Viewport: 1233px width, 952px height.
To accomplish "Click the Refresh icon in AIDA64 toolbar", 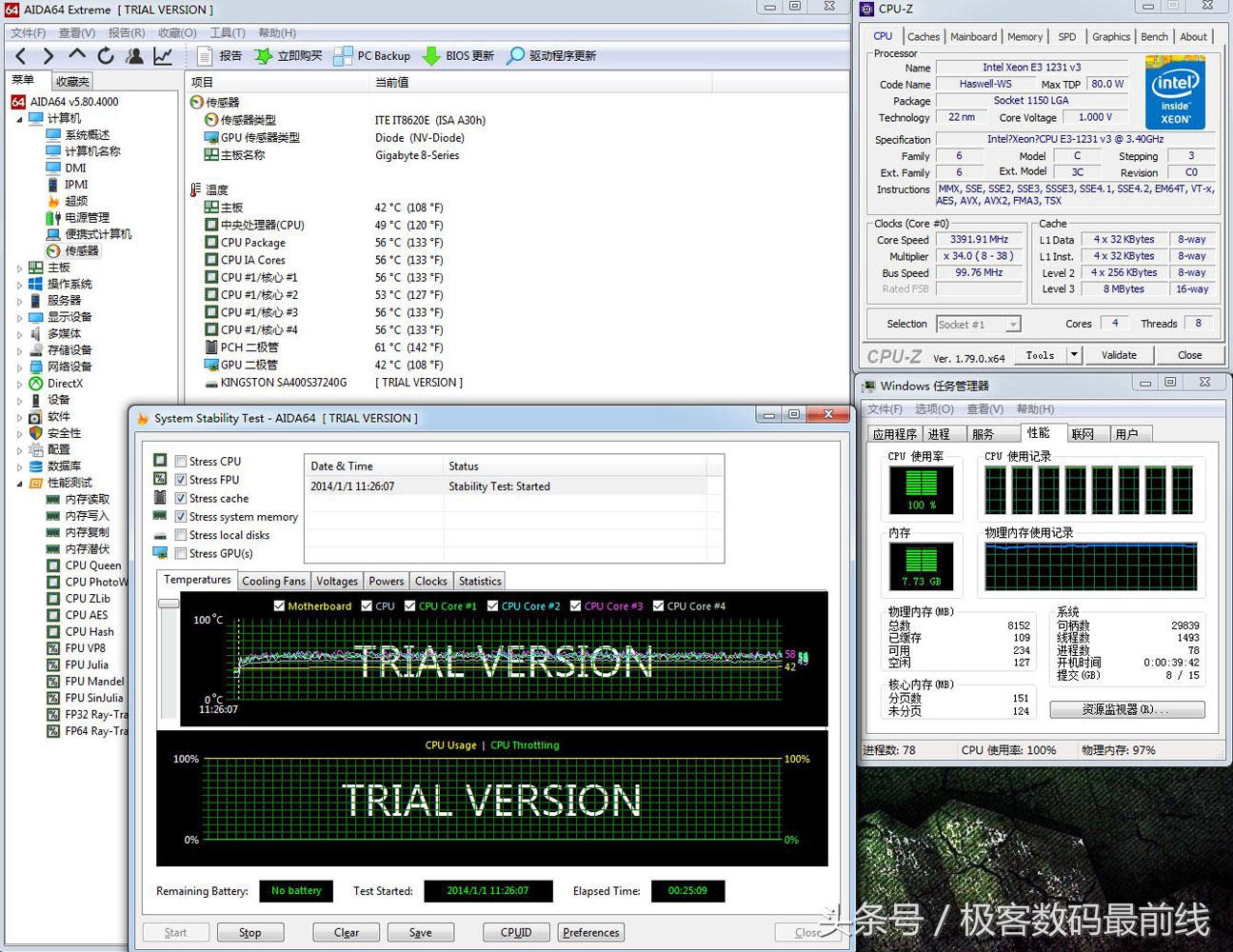I will coord(106,56).
